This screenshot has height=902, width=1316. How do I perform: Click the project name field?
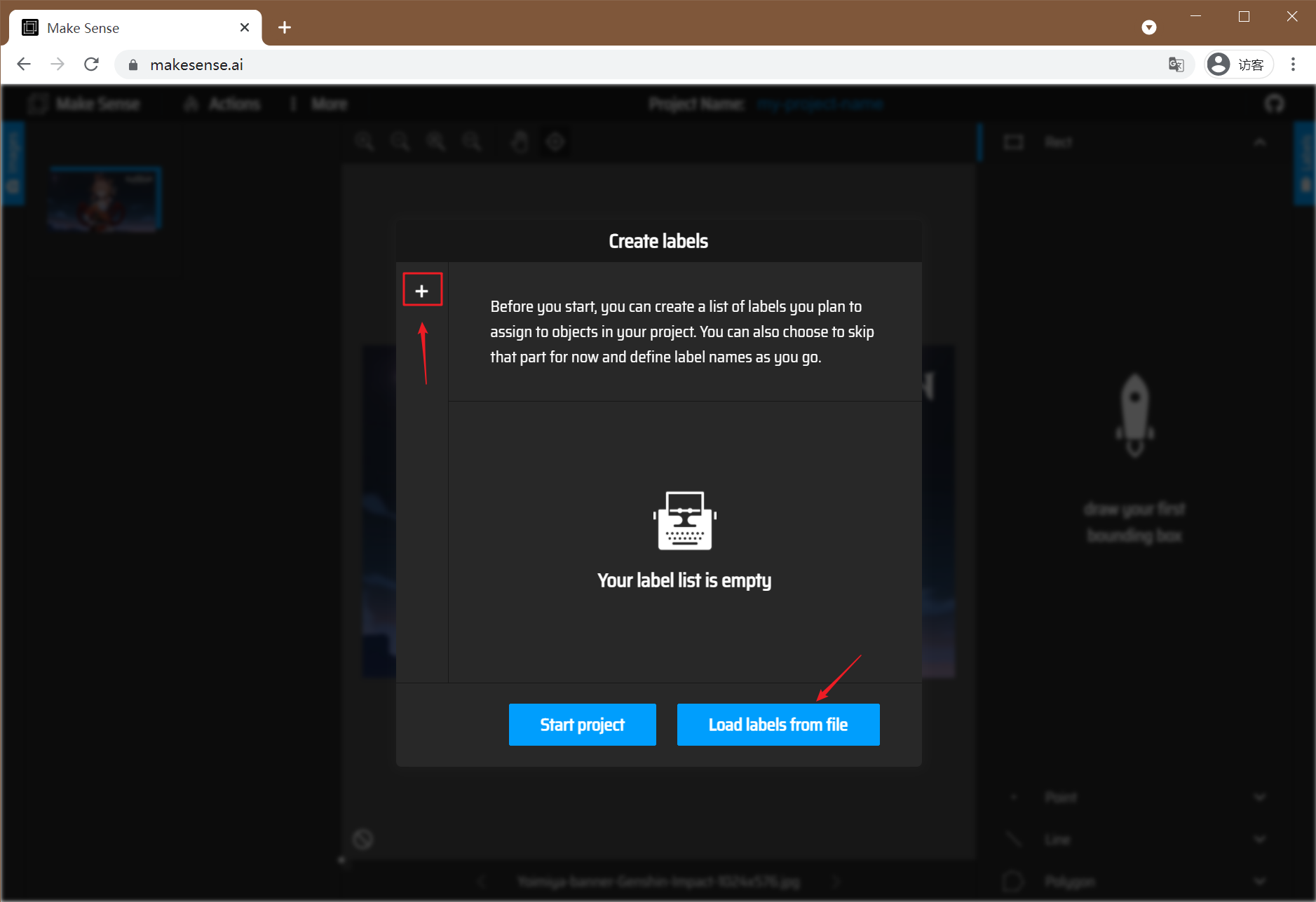coord(820,104)
